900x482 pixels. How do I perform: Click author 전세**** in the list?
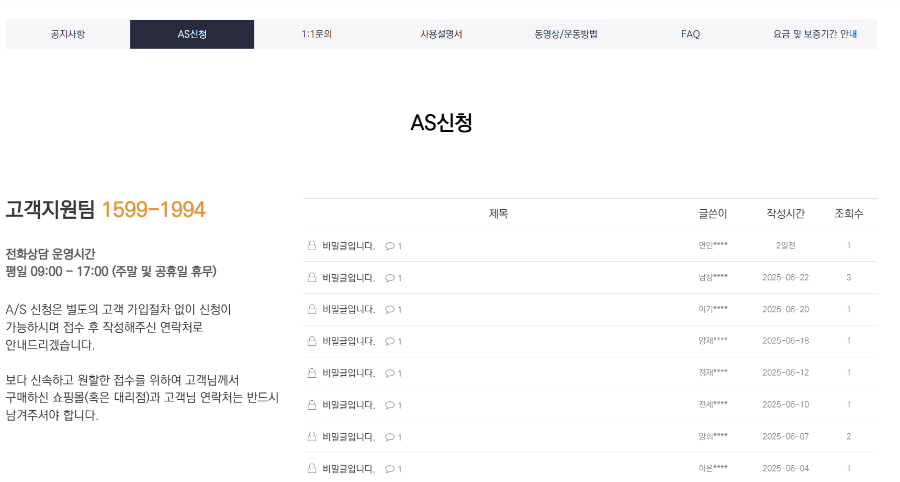click(712, 404)
